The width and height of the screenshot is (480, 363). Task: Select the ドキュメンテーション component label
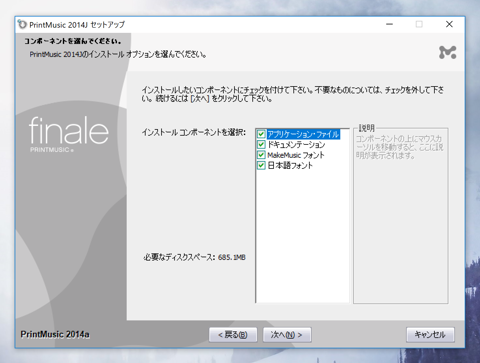click(296, 145)
